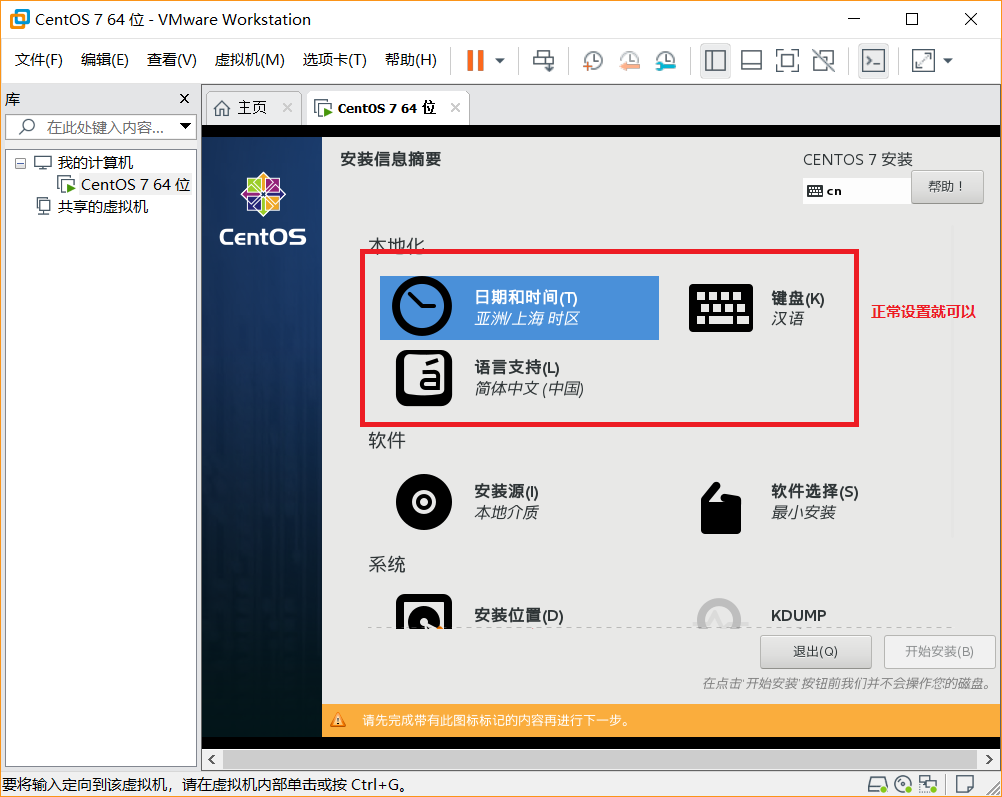Click the 最小安装 software selection text

pos(803,513)
